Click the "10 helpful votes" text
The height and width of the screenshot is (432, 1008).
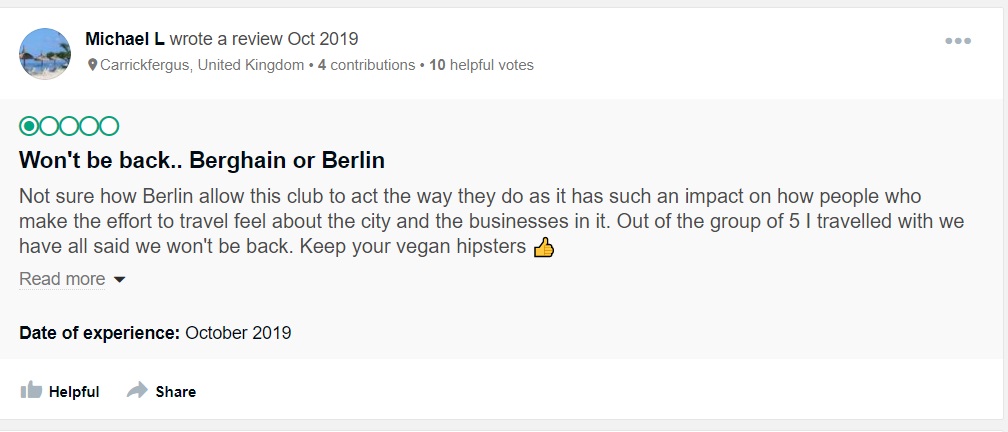point(481,65)
